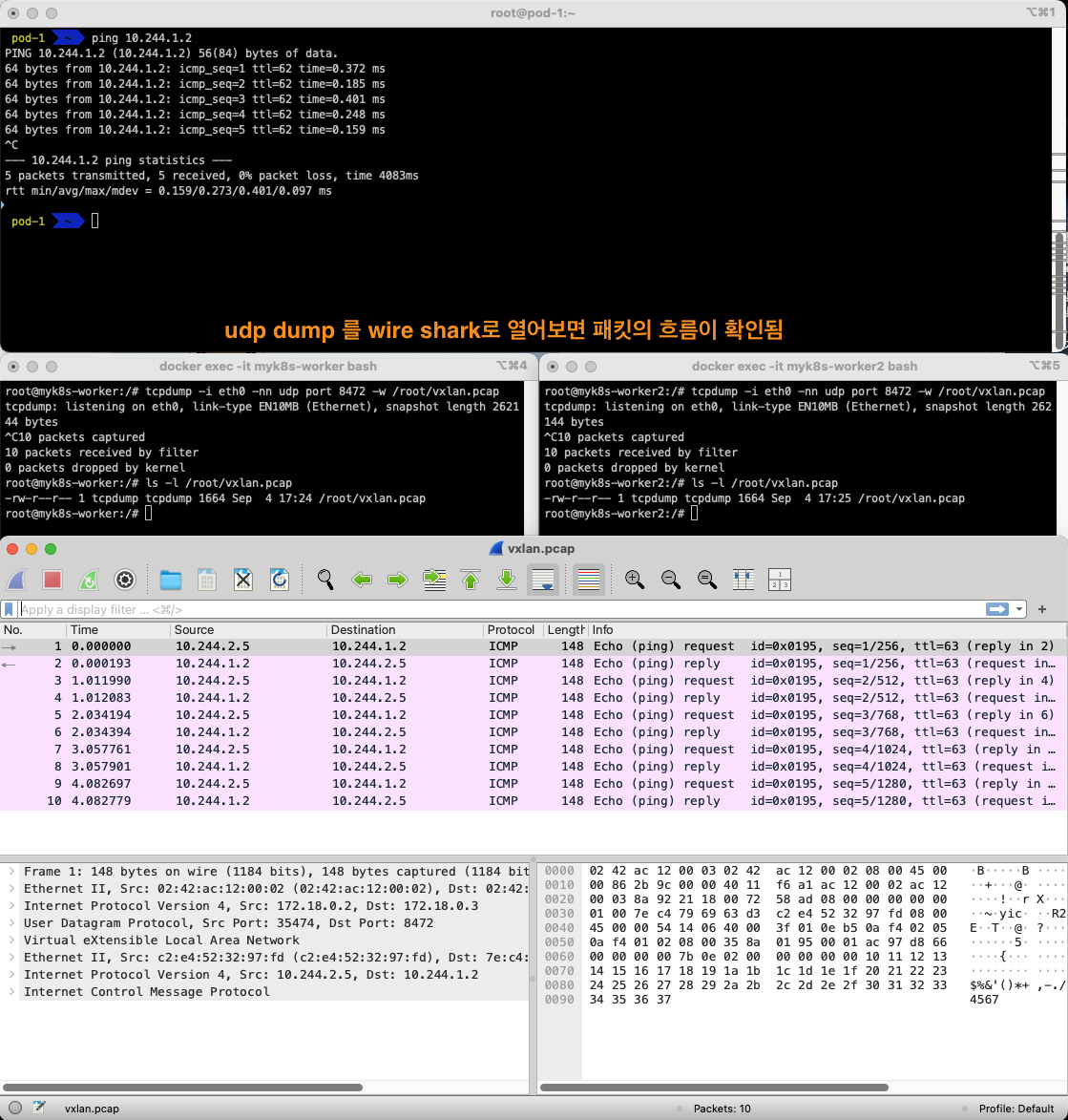Go to specified packet icon
1068x1120 pixels.
[434, 580]
